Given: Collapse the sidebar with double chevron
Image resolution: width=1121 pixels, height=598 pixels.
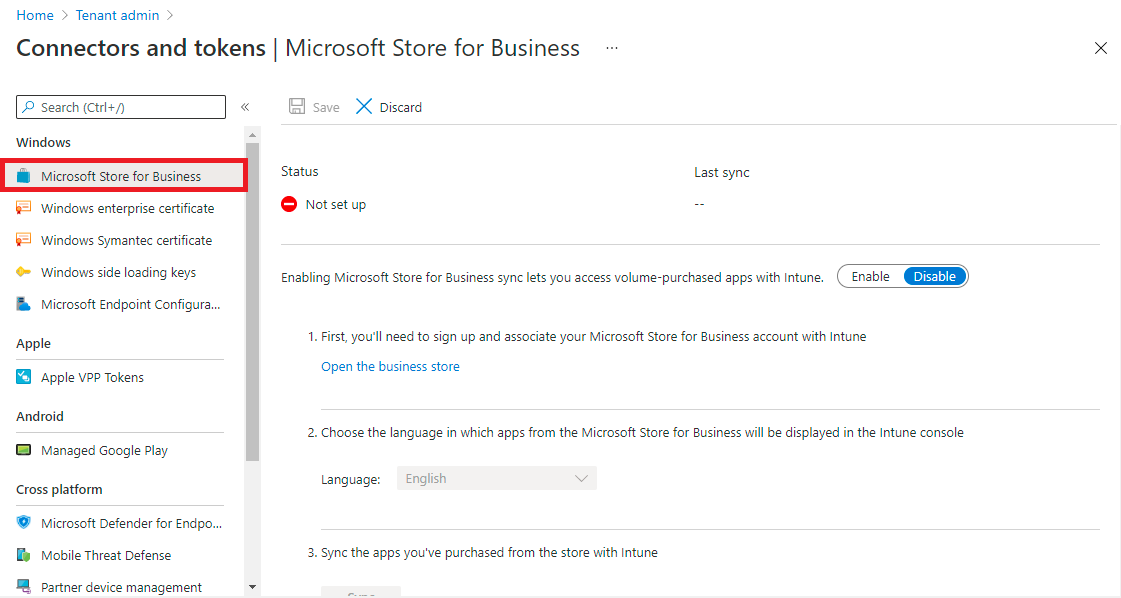Looking at the screenshot, I should (245, 107).
